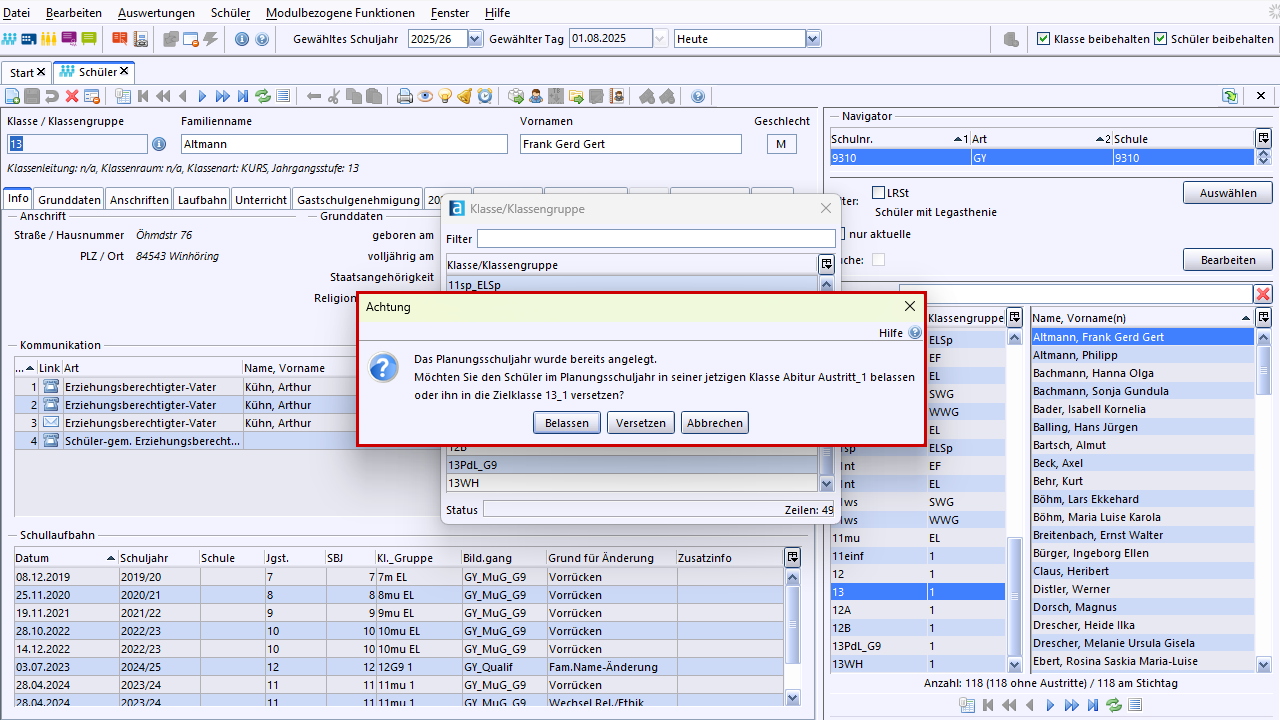Click the orange book icon in main toolbar
Viewport: 1280px width, 720px height.
click(120, 39)
